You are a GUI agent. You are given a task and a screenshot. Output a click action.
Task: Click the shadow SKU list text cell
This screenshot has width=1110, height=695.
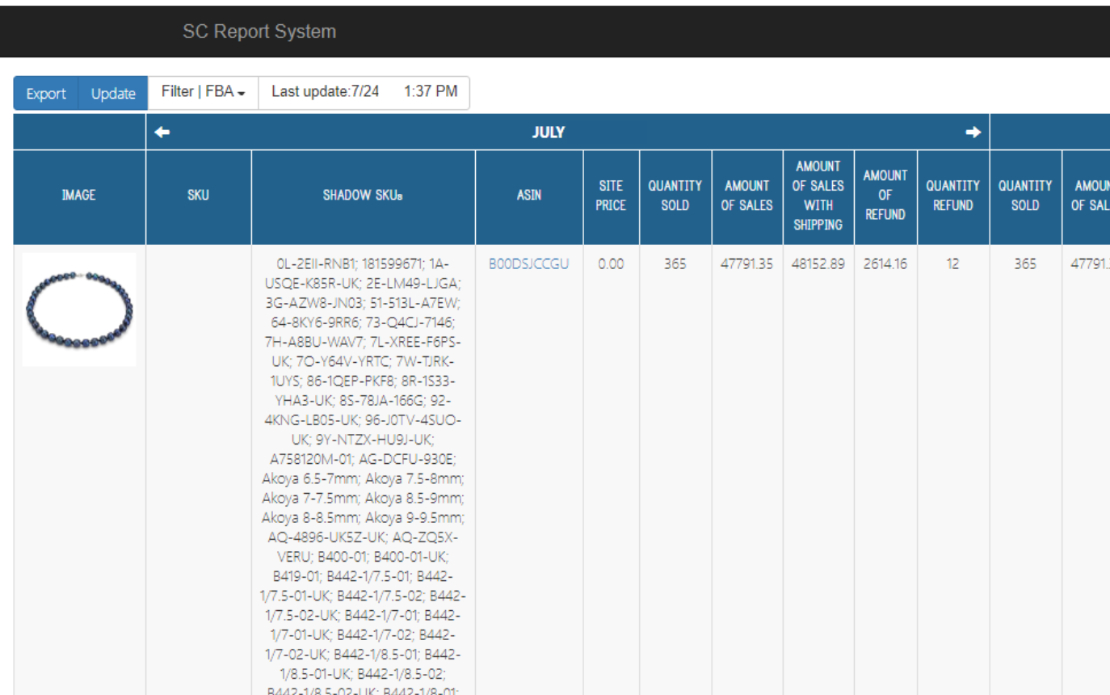pyautogui.click(x=363, y=470)
